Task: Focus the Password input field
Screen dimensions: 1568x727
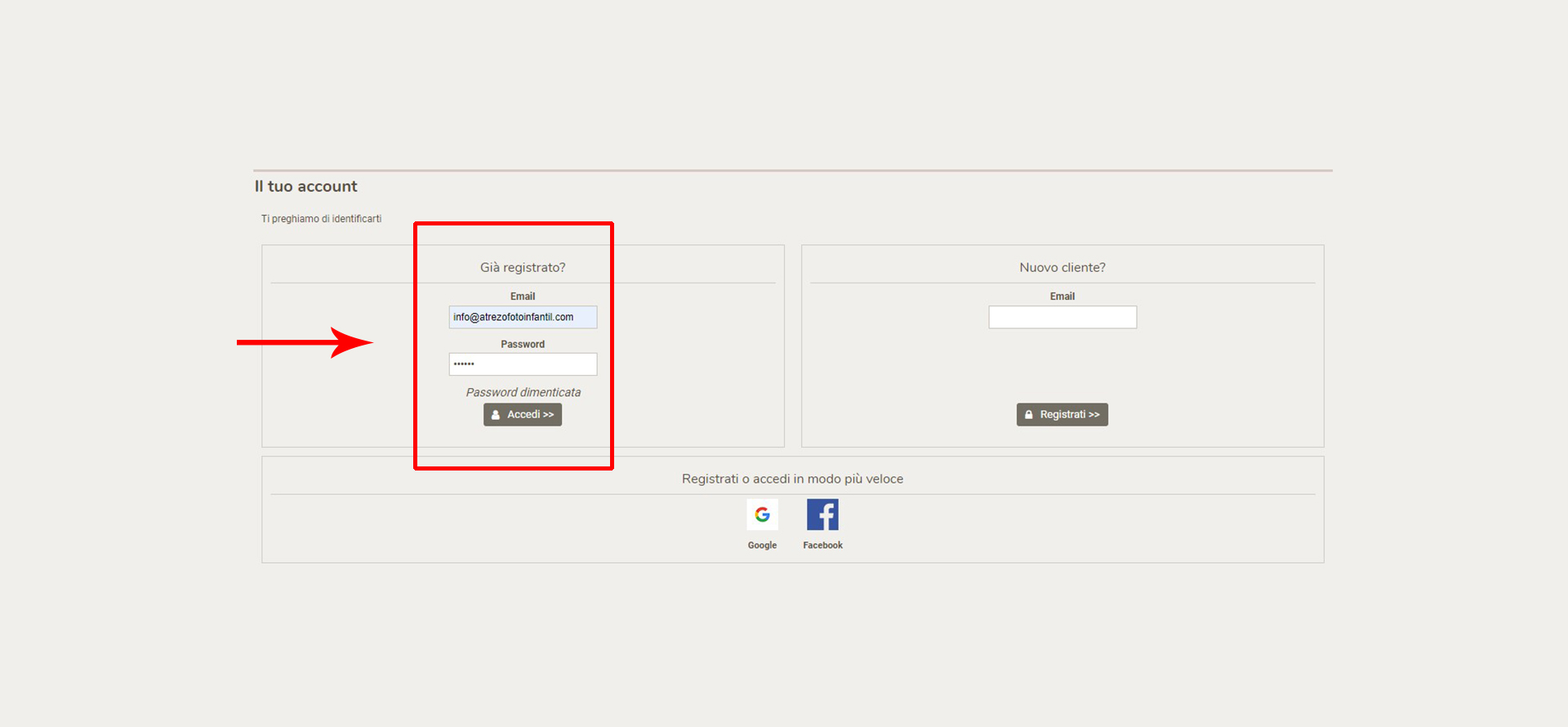Action: (x=523, y=364)
